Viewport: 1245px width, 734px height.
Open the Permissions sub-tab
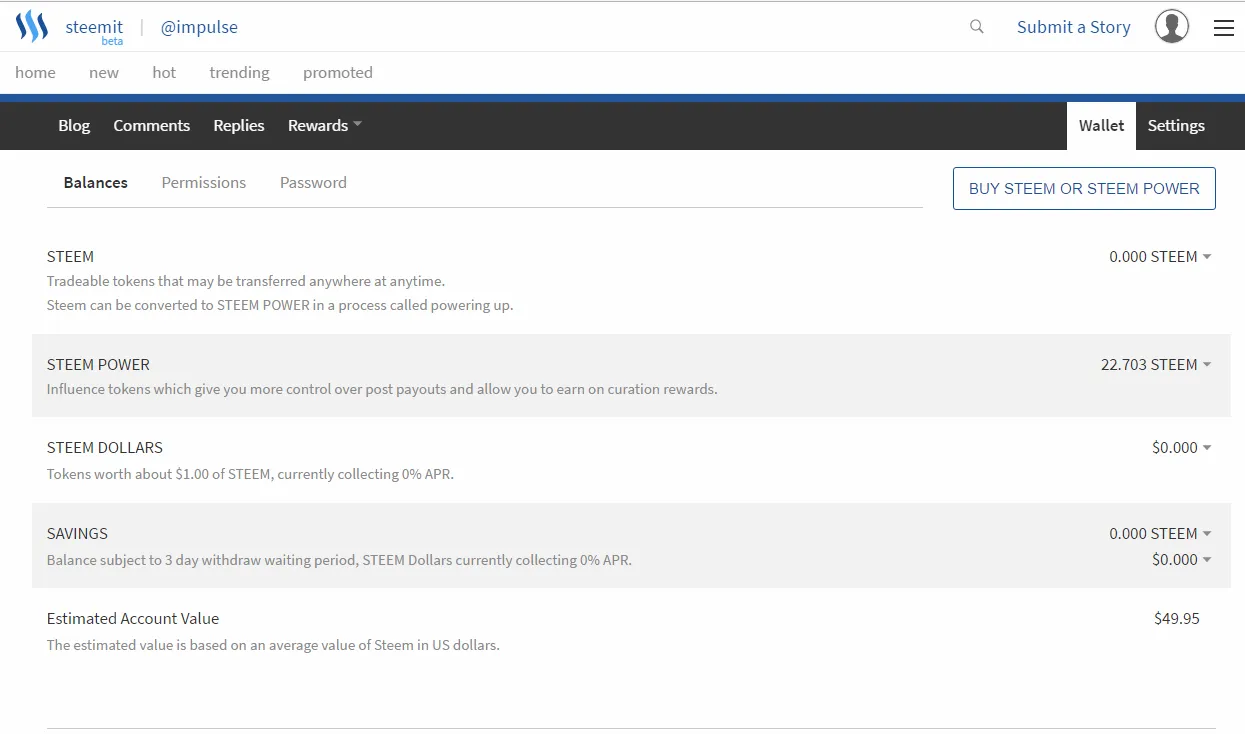point(204,182)
